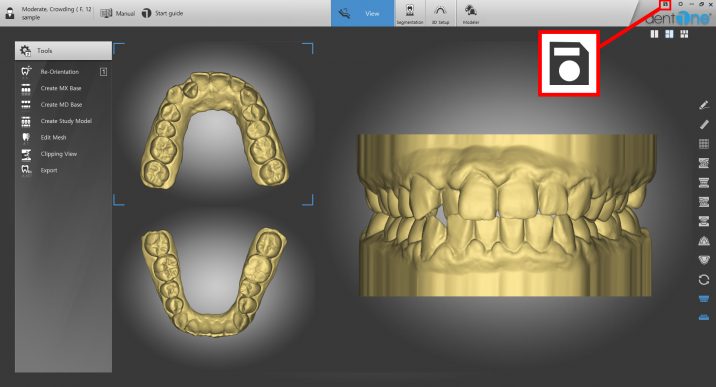Select the drawing pen tool on right toolbar
Screen dimensions: 716x387
(704, 105)
